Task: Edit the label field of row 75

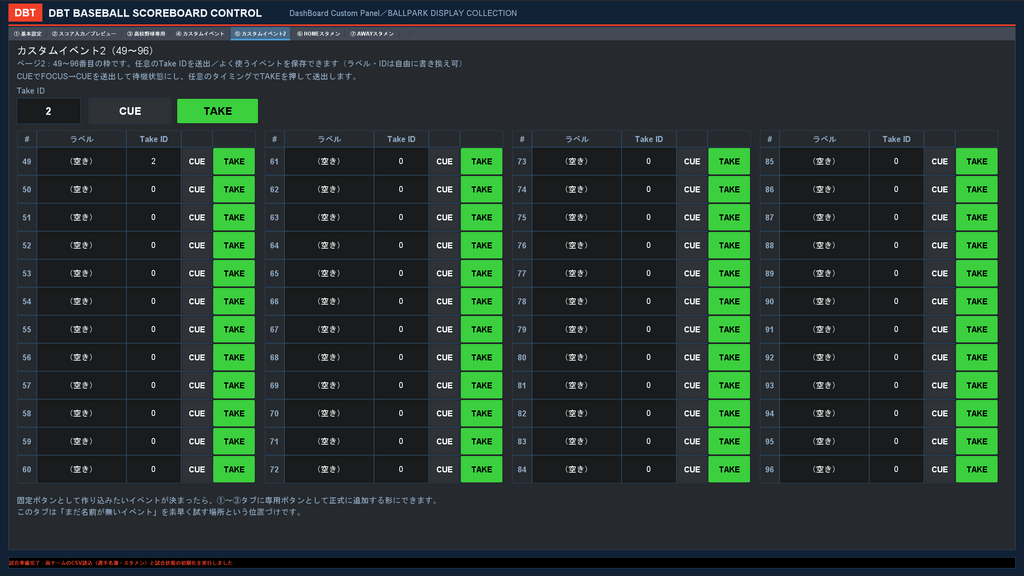Action: pos(577,217)
